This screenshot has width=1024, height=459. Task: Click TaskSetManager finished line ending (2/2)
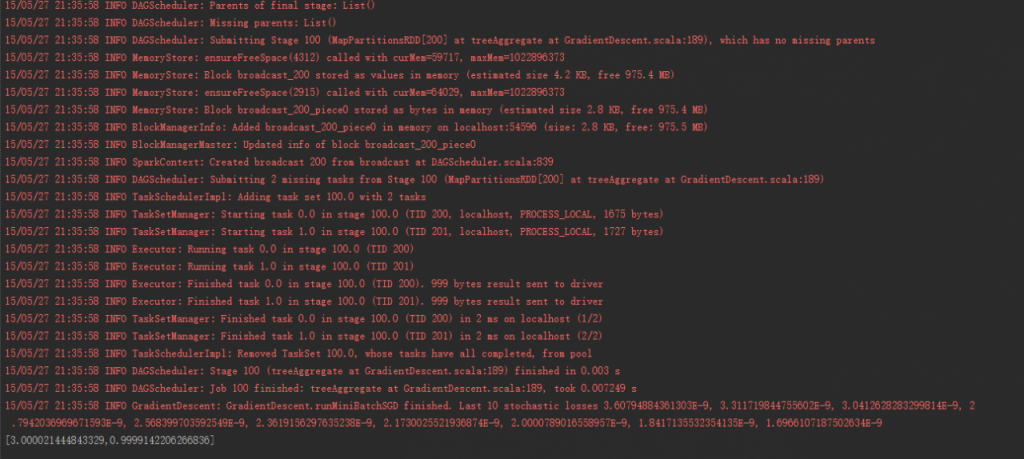coord(304,336)
